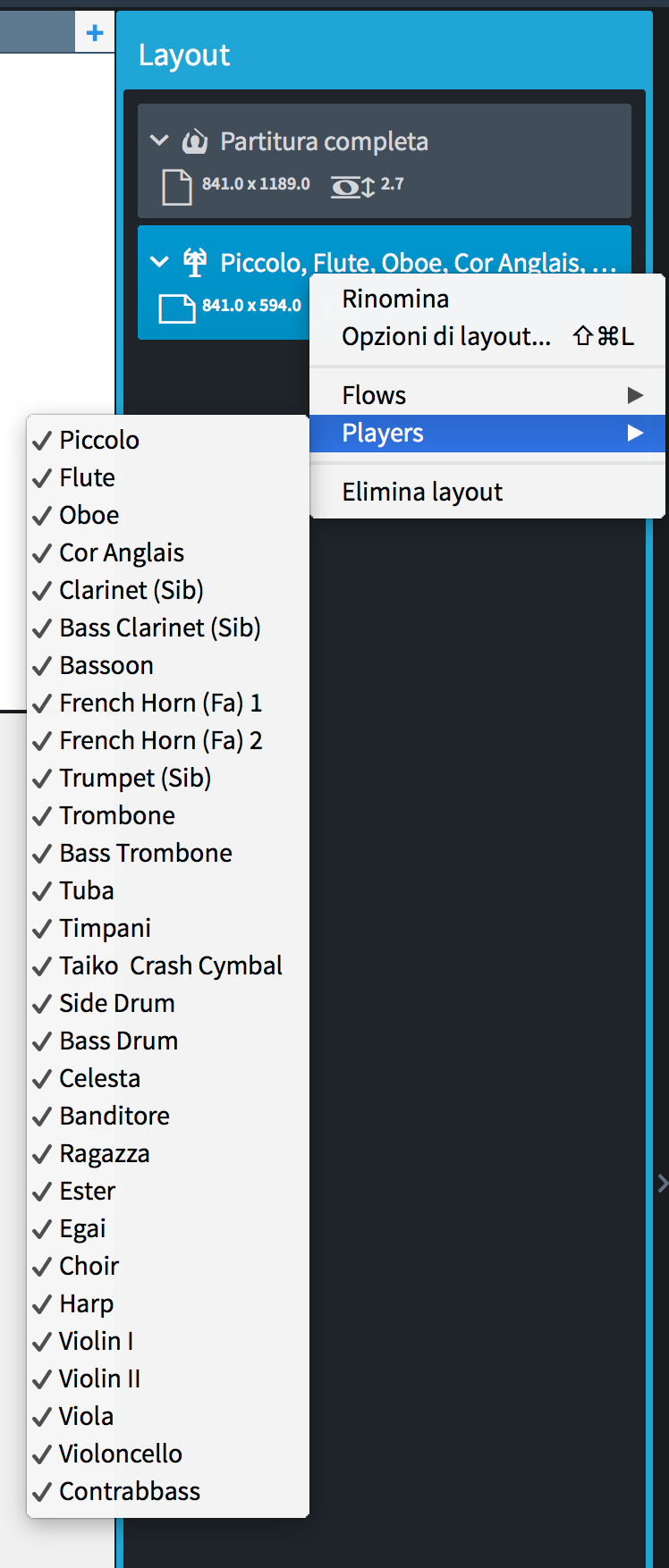Choose Rinomina from the context menu
Viewport: 669px width, 1568px height.
click(395, 299)
